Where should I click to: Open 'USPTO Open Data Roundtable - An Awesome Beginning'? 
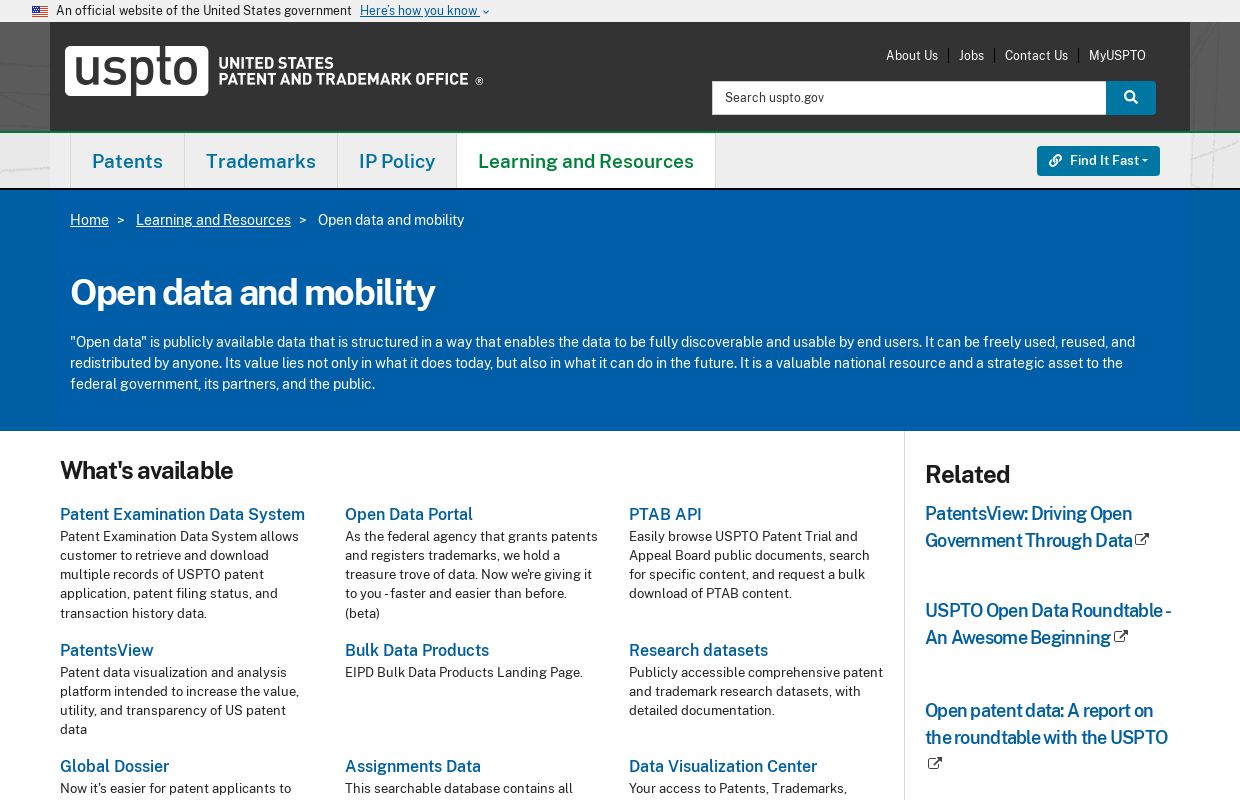click(1047, 624)
